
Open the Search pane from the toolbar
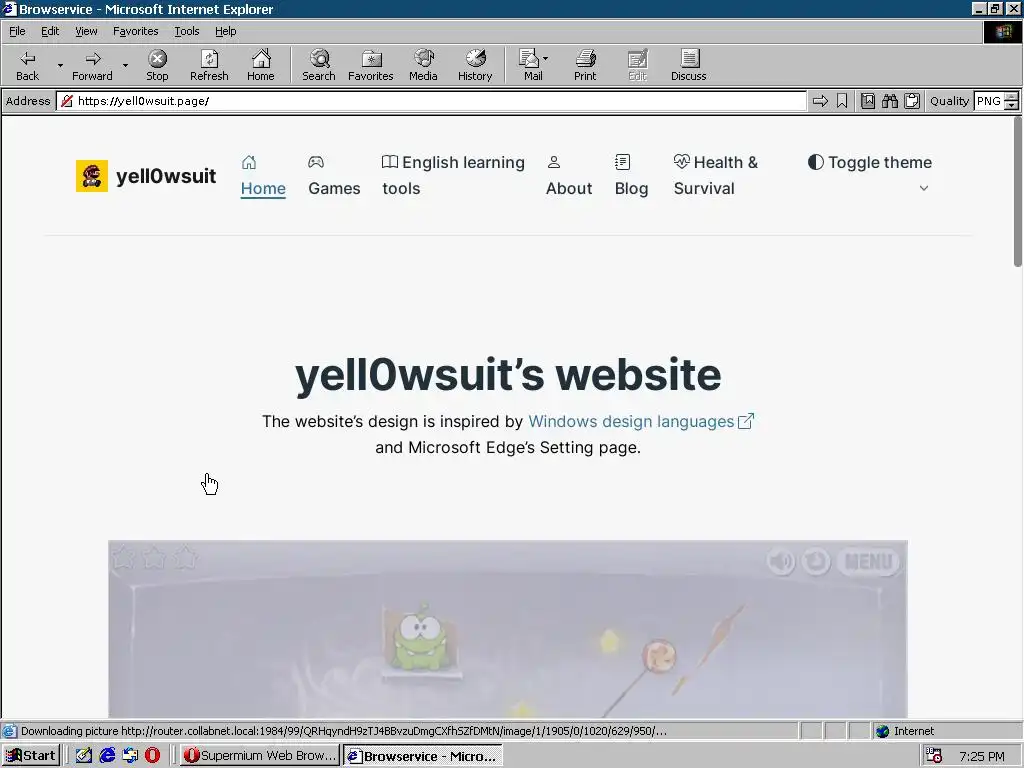319,65
